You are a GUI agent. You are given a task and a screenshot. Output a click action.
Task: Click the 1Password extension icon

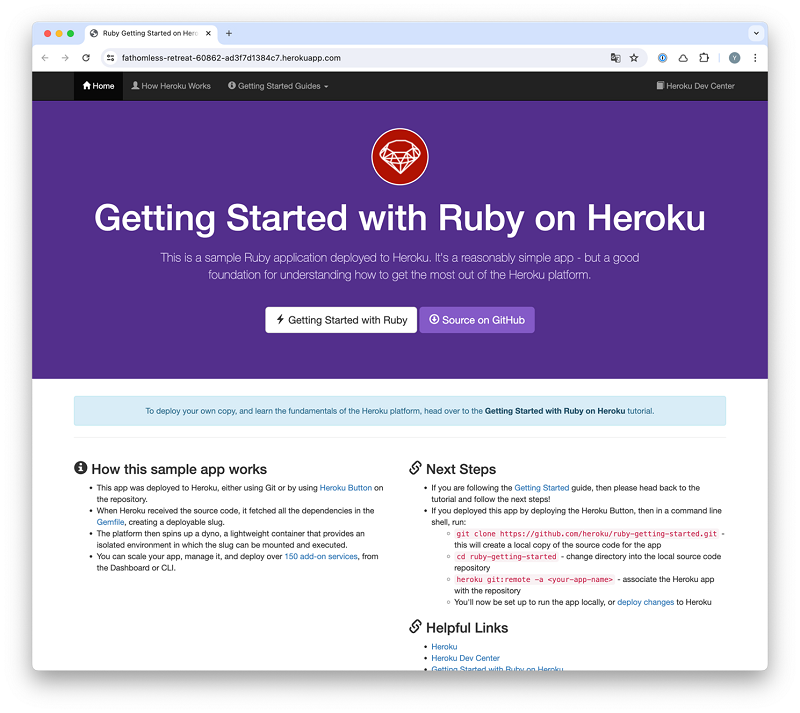(662, 58)
